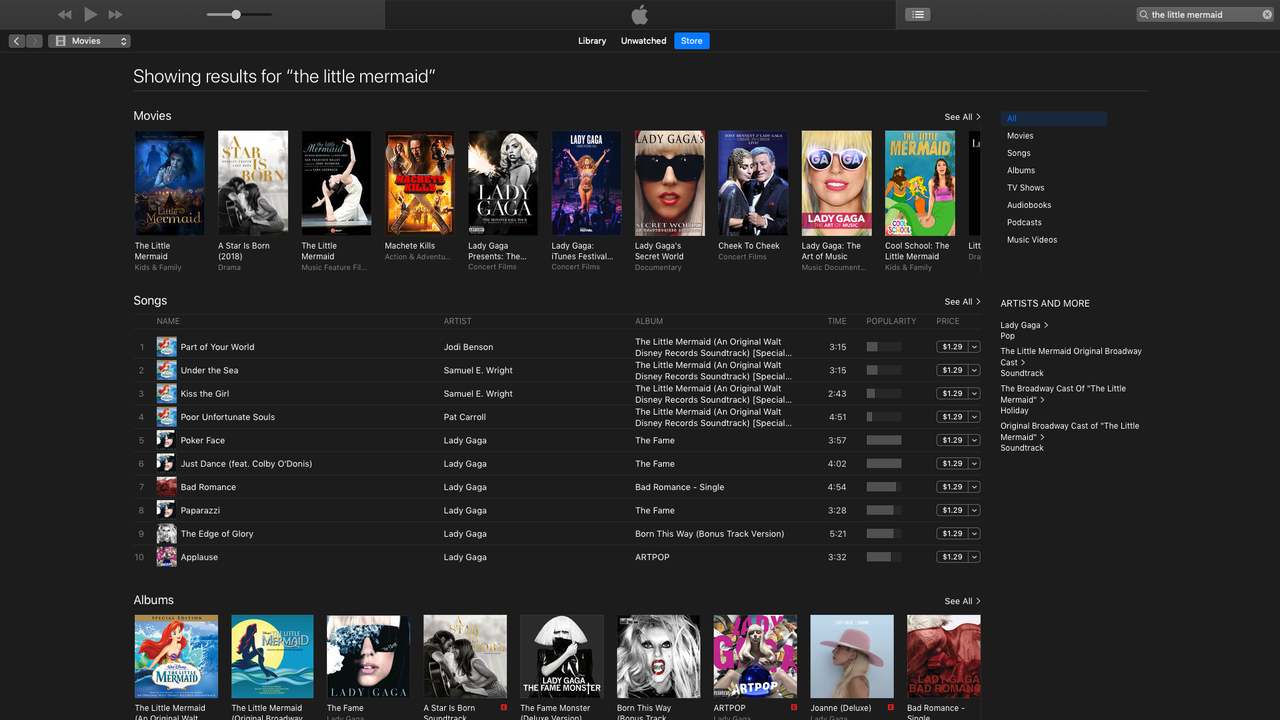1280x720 pixels.
Task: Buy Part of Your World for $1.29
Action: pyautogui.click(x=952, y=347)
